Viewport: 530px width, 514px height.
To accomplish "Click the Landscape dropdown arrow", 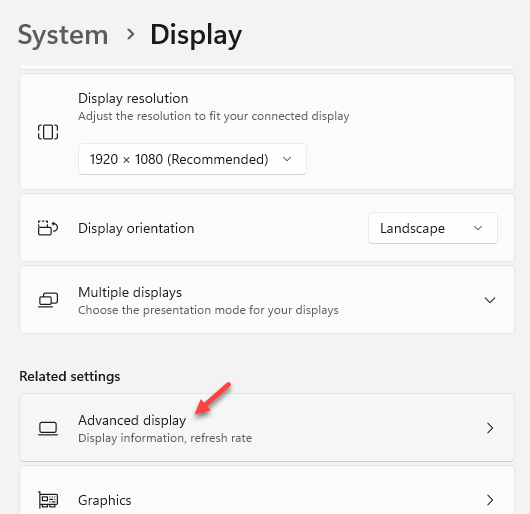I will point(478,228).
